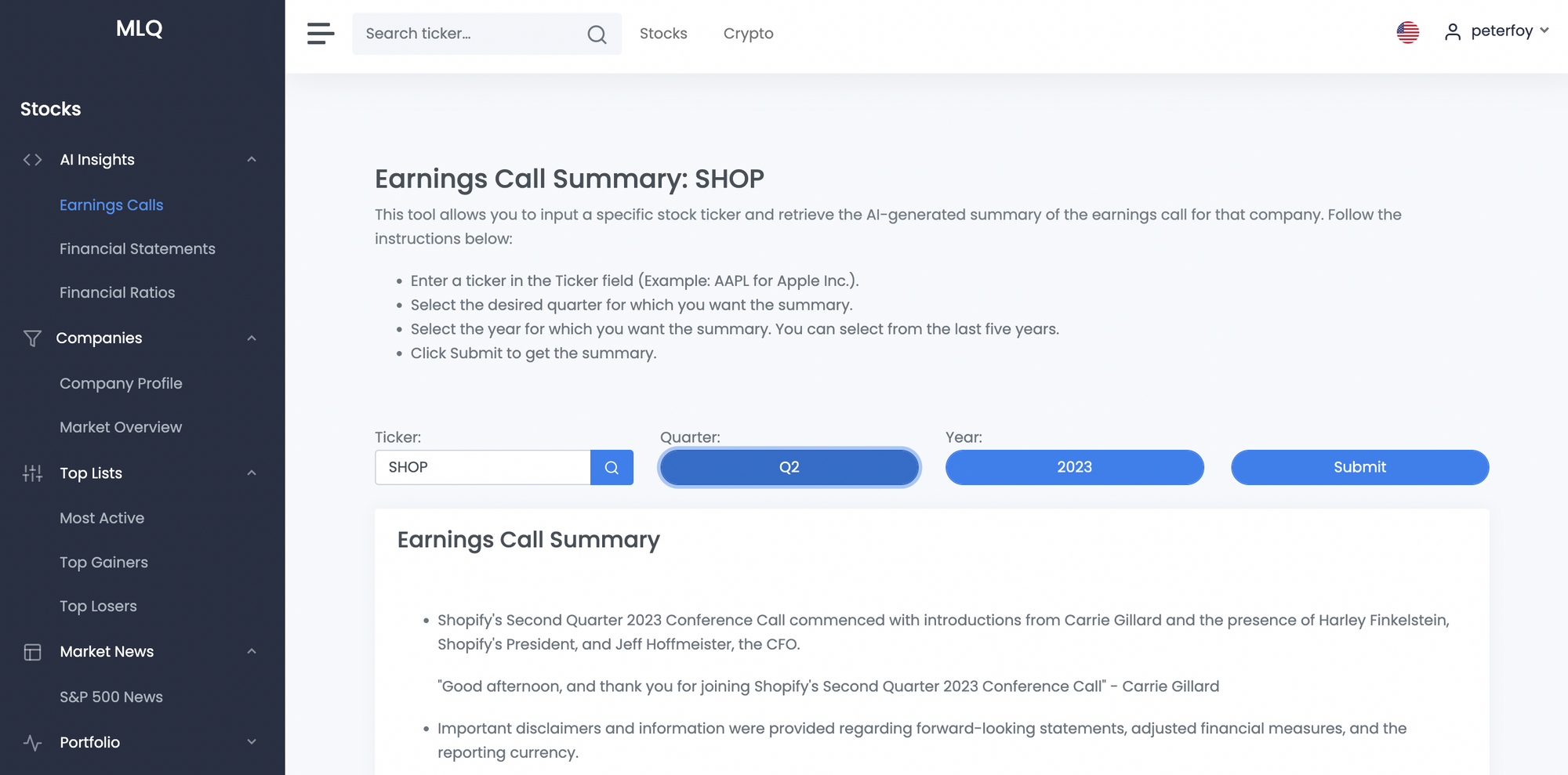The width and height of the screenshot is (1568, 775).
Task: Click the peterfoy username
Action: [1501, 31]
